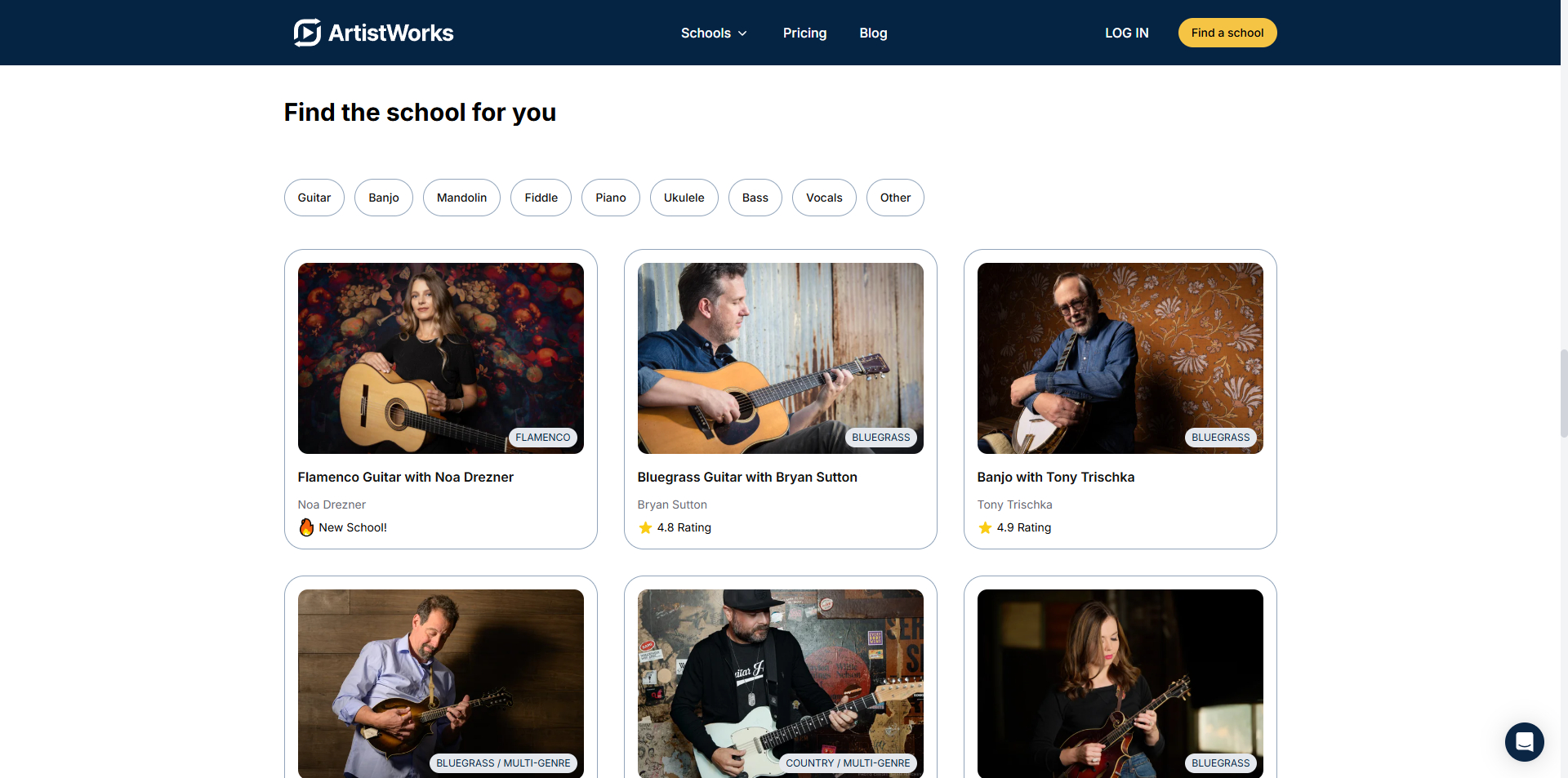The width and height of the screenshot is (1568, 778).
Task: Choose the Piano filter chip
Action: [611, 198]
